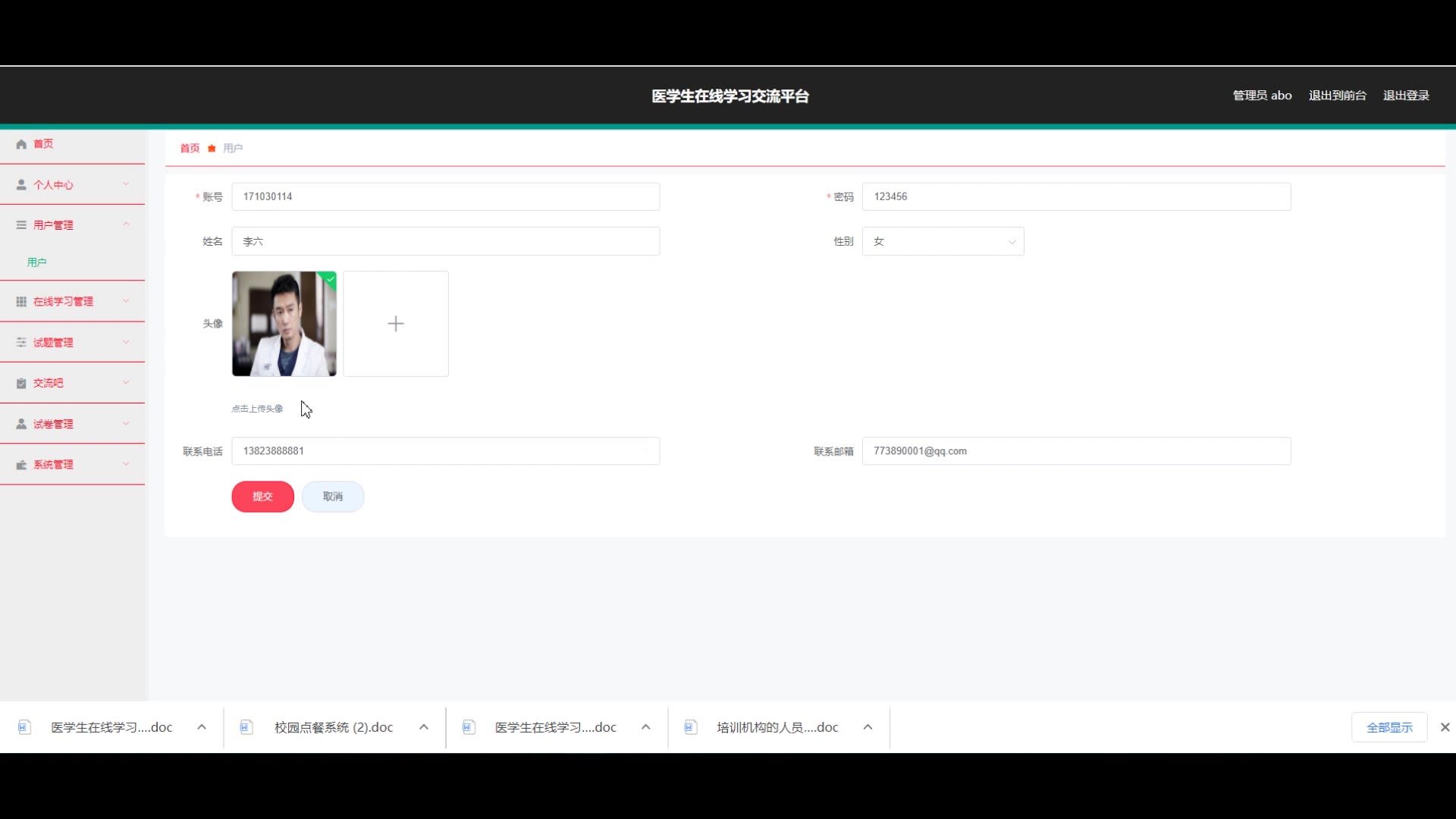Viewport: 1456px width, 819px height.
Task: Focus the 联系电话 phone input field
Action: click(445, 451)
